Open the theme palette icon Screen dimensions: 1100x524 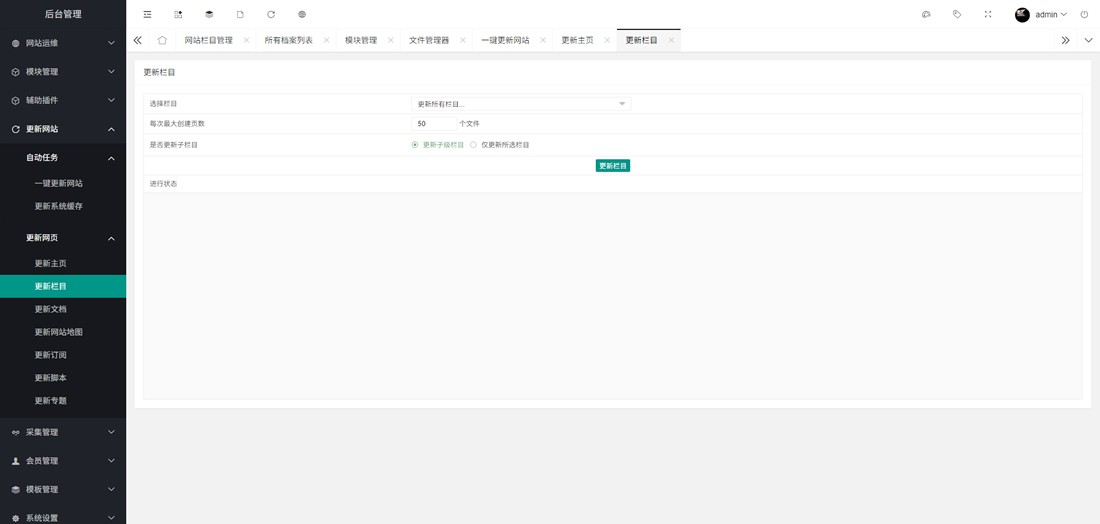[926, 15]
